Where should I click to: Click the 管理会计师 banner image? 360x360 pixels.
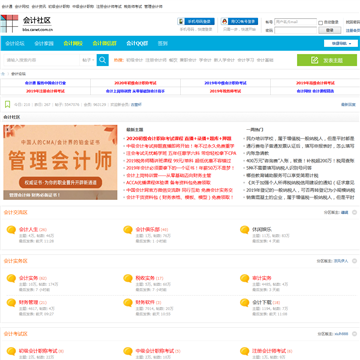point(60,162)
